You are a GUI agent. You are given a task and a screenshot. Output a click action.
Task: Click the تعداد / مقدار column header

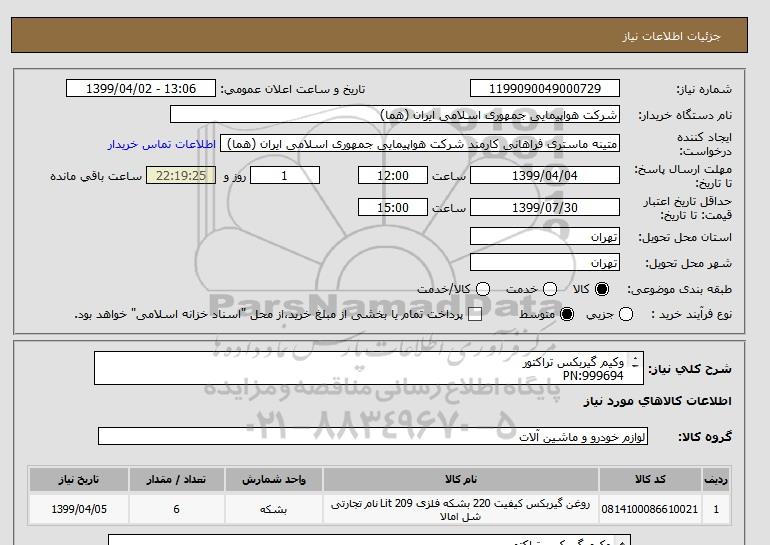[x=176, y=479]
